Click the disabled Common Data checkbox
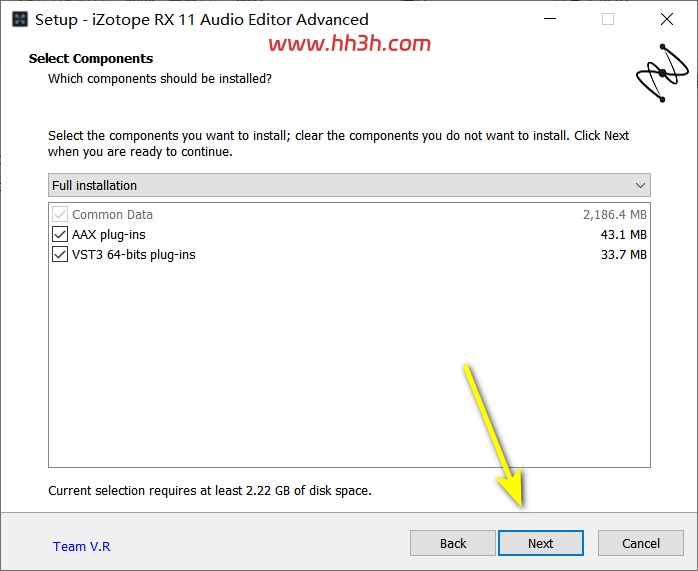Screen dimensions: 698x571 pyautogui.click(x=60, y=215)
